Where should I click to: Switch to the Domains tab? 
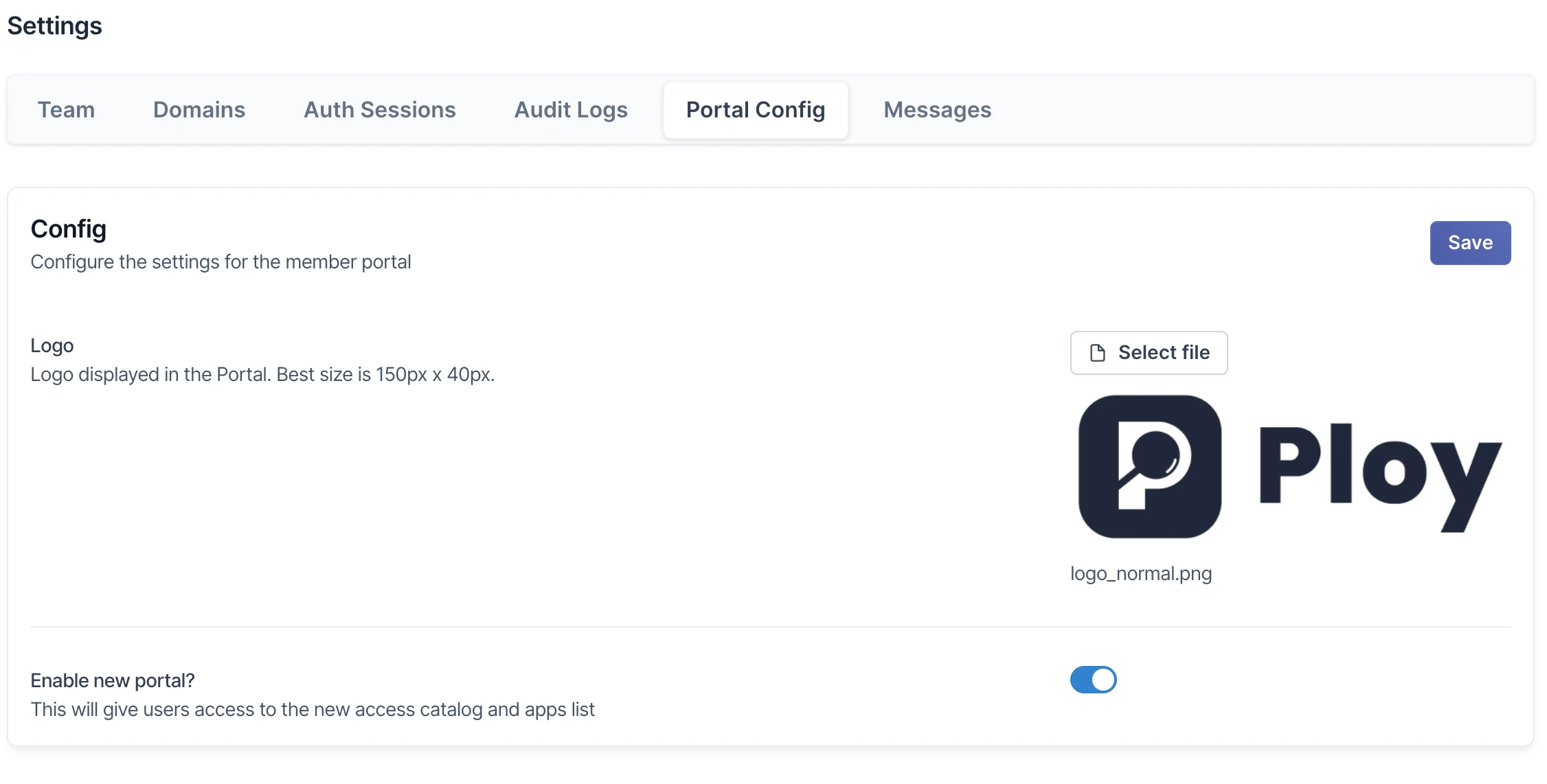(199, 110)
